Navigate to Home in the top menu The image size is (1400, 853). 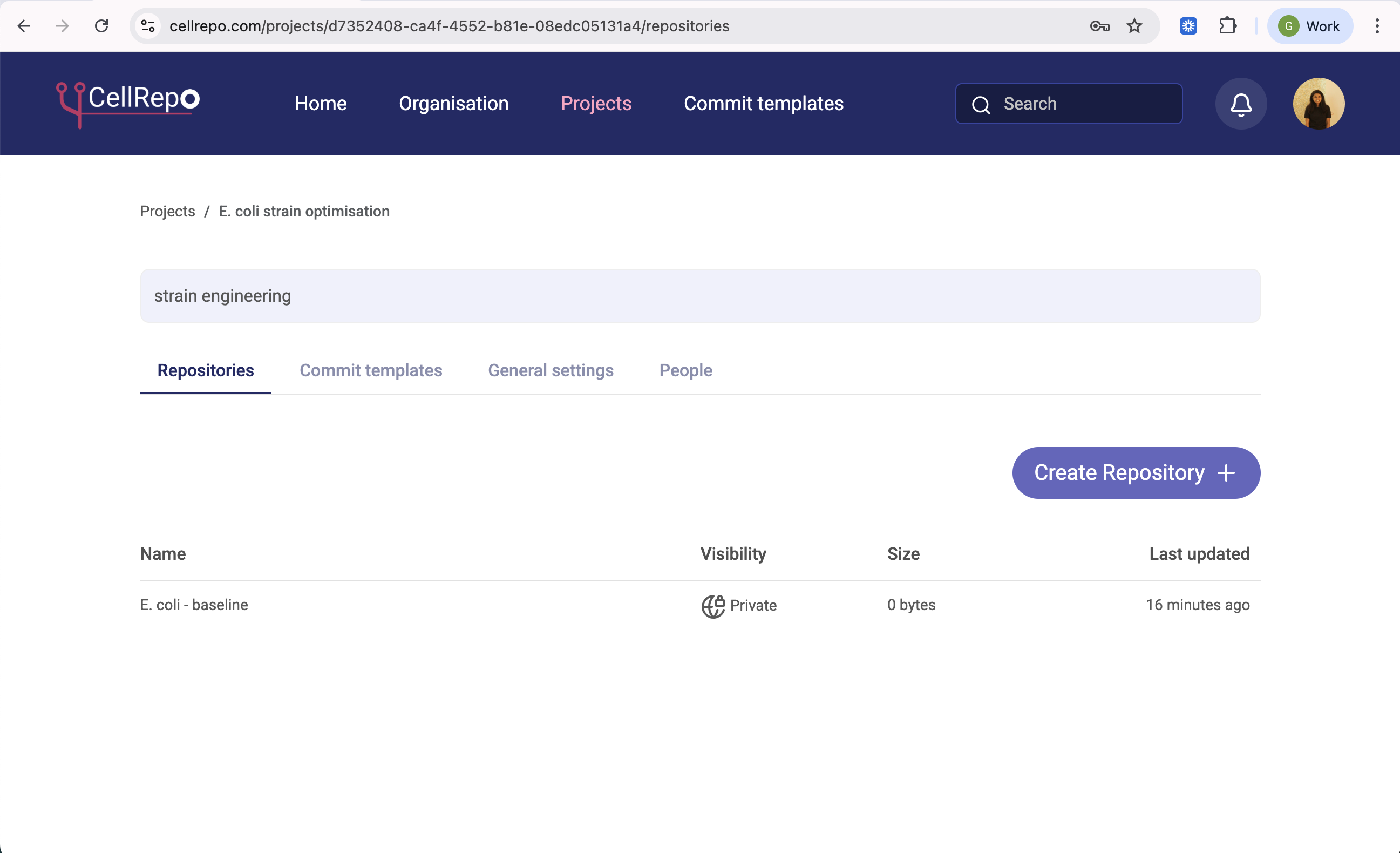tap(321, 104)
